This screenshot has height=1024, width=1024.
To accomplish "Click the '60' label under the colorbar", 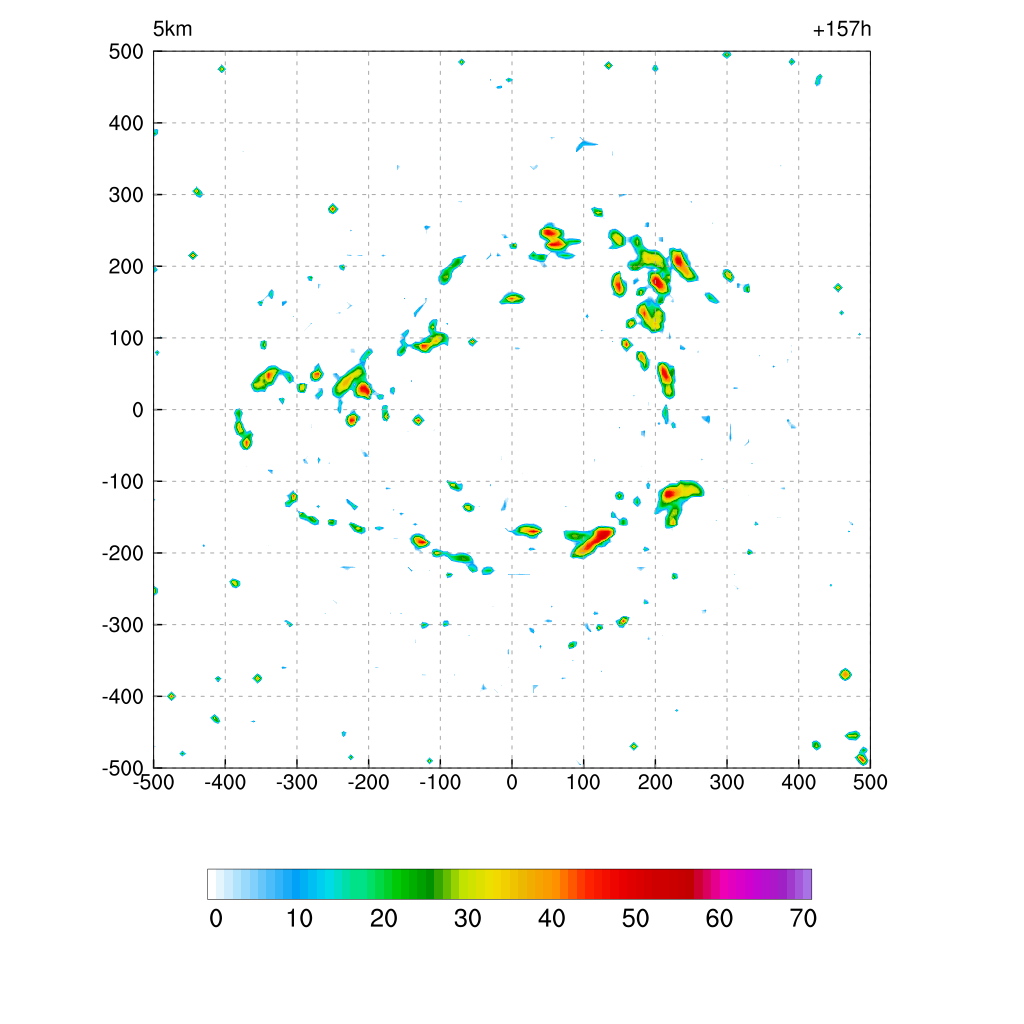I will coord(719,919).
